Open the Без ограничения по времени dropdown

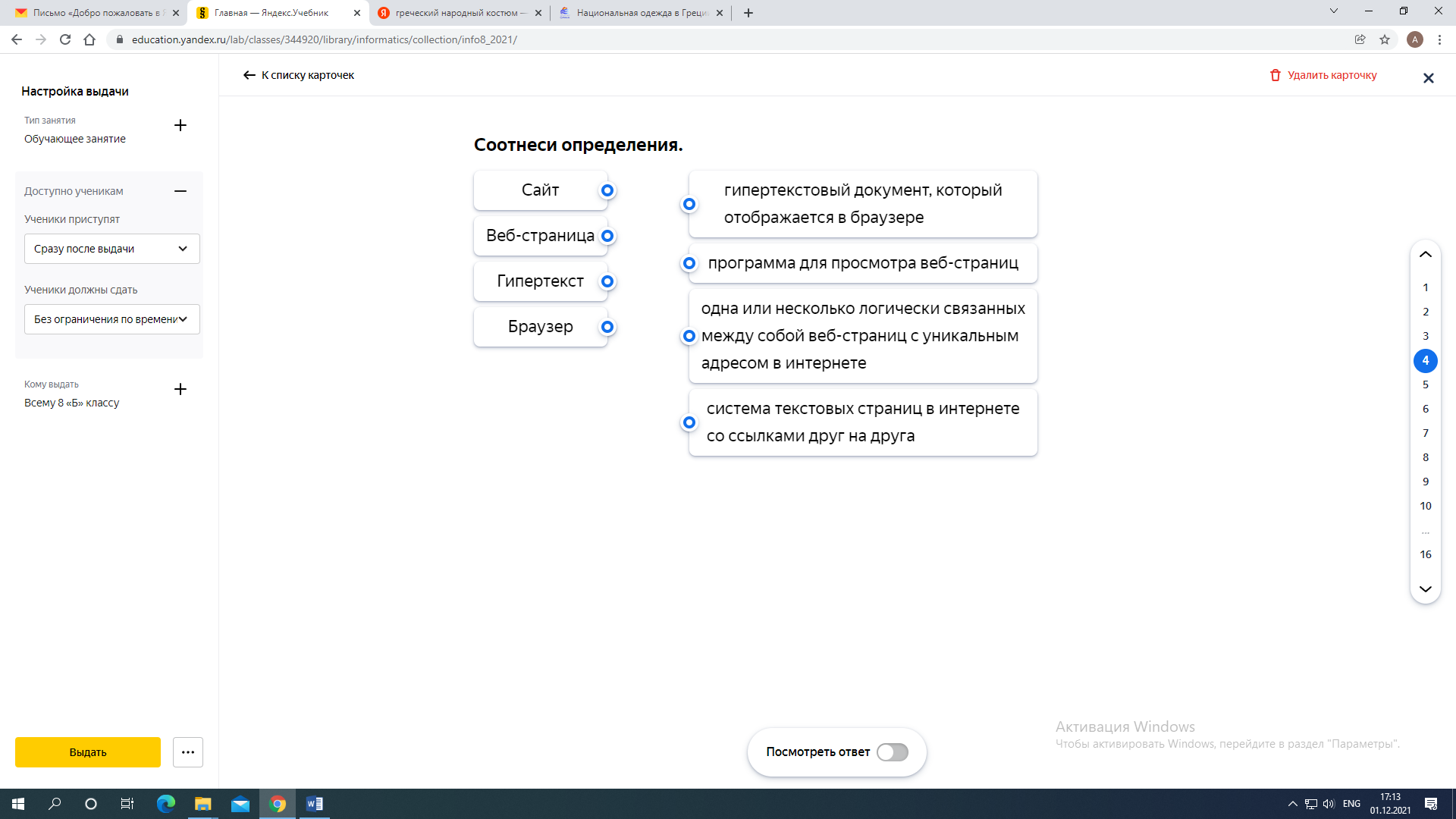coord(112,319)
